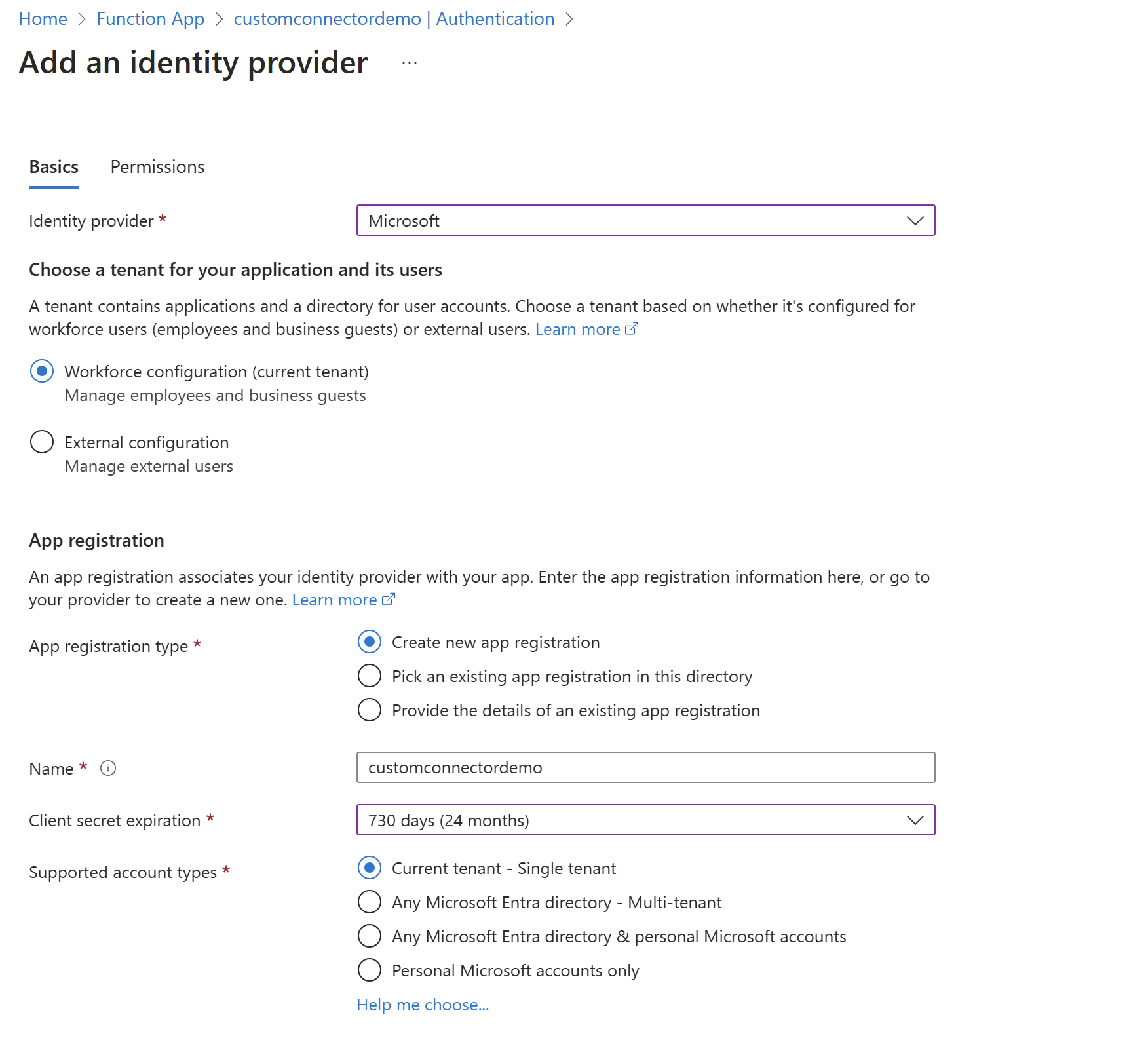Expand the breadcrumb chevron after Authentication

click(571, 18)
